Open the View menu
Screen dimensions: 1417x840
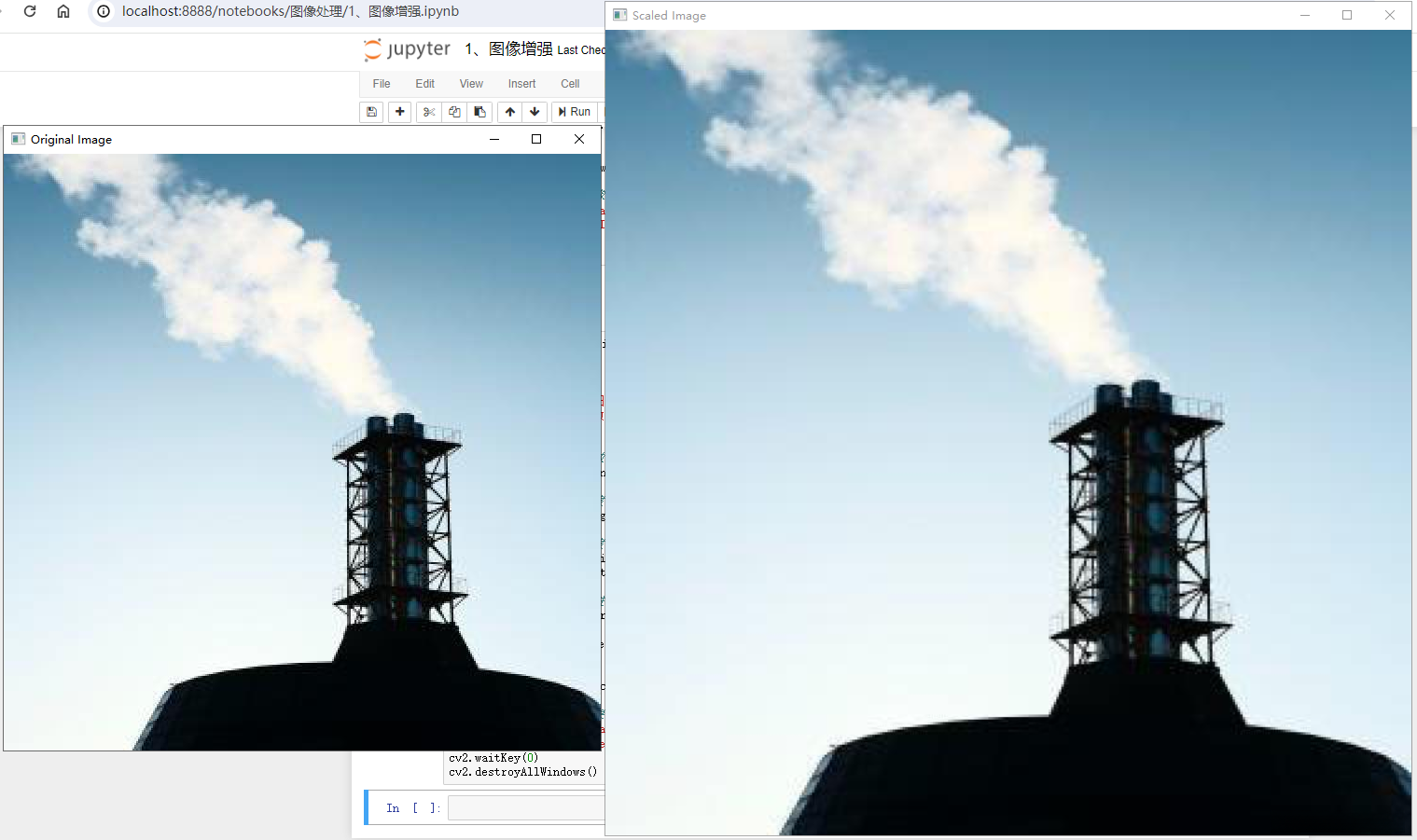tap(471, 84)
